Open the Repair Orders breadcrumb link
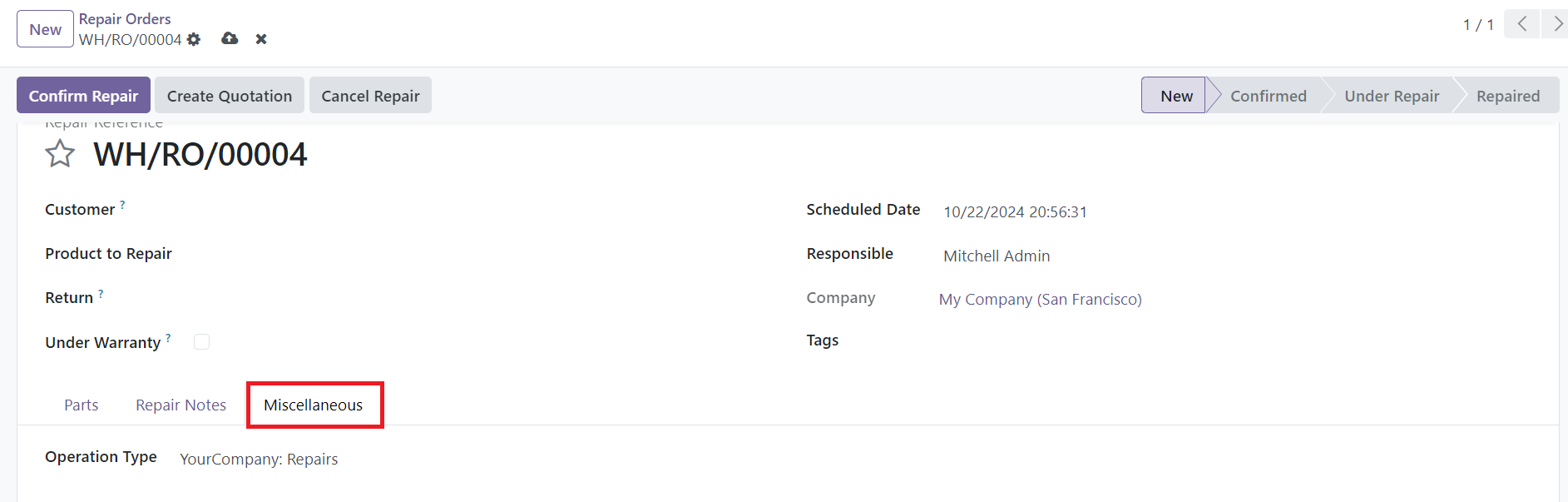 tap(125, 18)
